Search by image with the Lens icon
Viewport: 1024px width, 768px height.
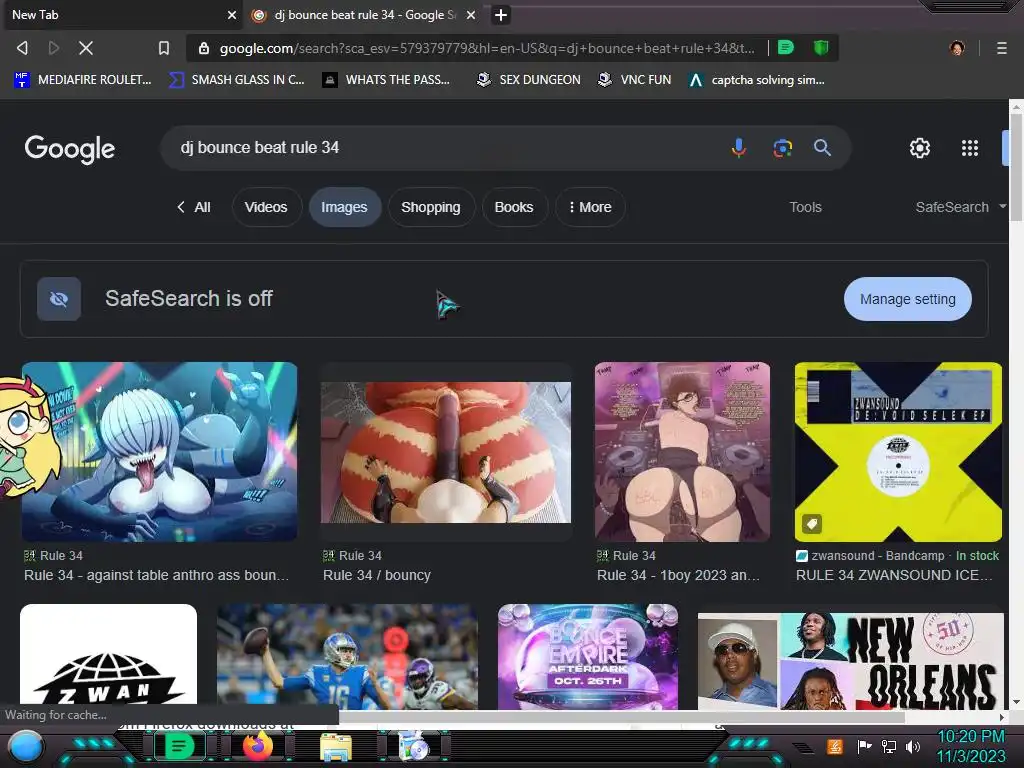(782, 148)
